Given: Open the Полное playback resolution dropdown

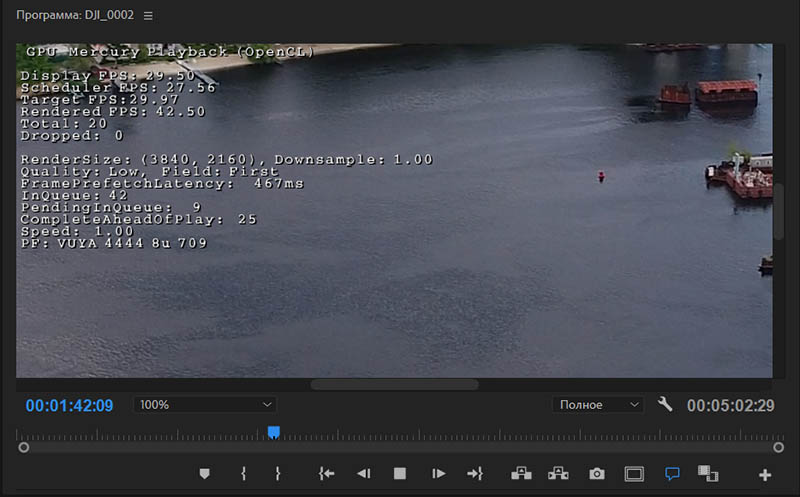Looking at the screenshot, I should (598, 405).
